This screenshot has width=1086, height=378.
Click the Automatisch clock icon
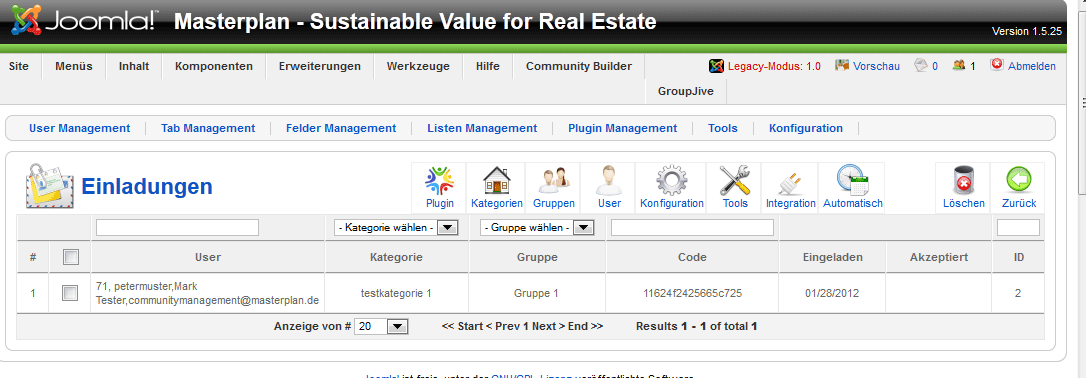(x=853, y=181)
